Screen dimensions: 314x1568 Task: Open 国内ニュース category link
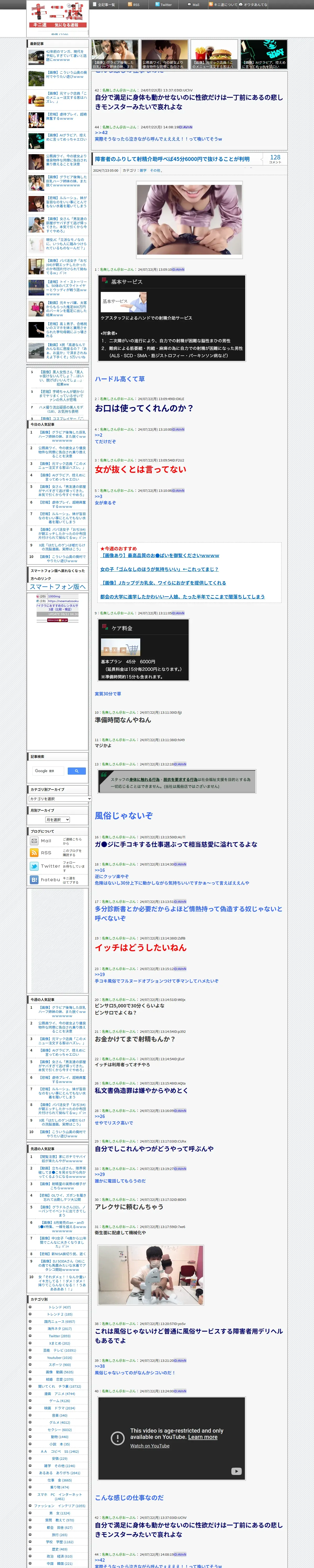point(60,1322)
